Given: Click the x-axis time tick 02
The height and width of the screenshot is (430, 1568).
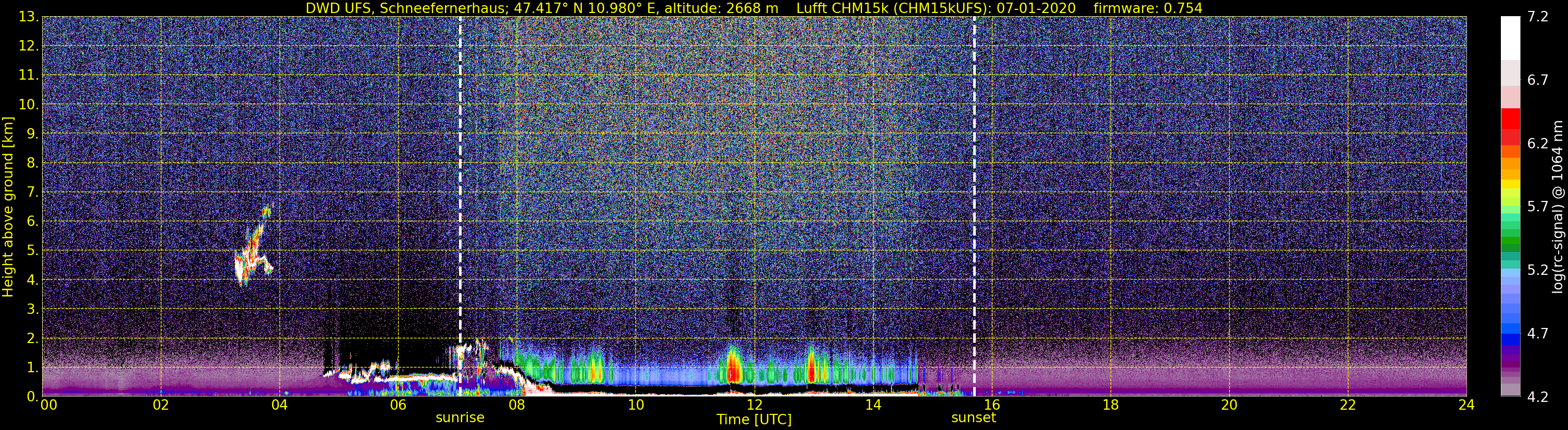Looking at the screenshot, I should (161, 405).
